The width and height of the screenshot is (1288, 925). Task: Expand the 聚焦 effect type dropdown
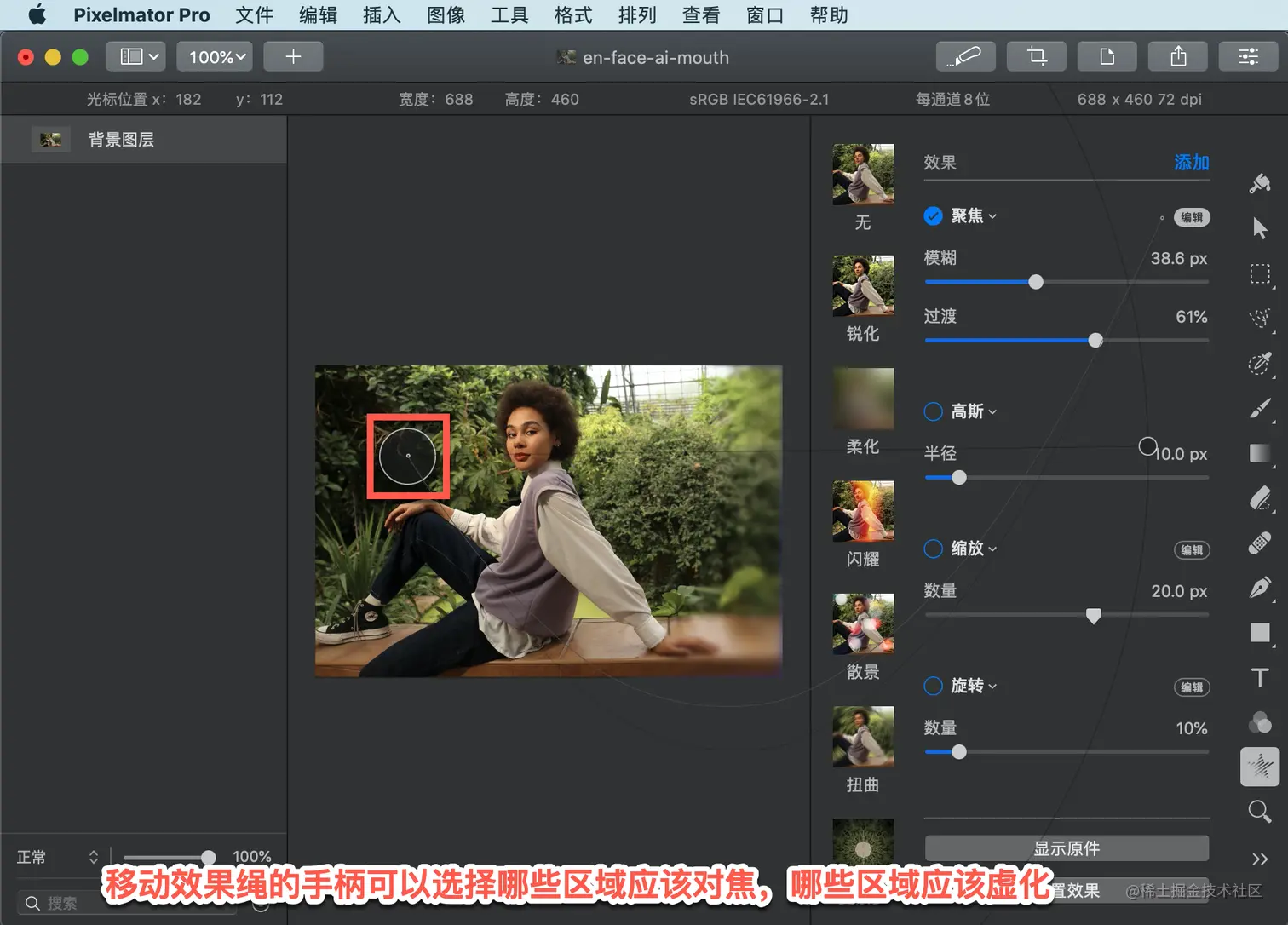(974, 215)
